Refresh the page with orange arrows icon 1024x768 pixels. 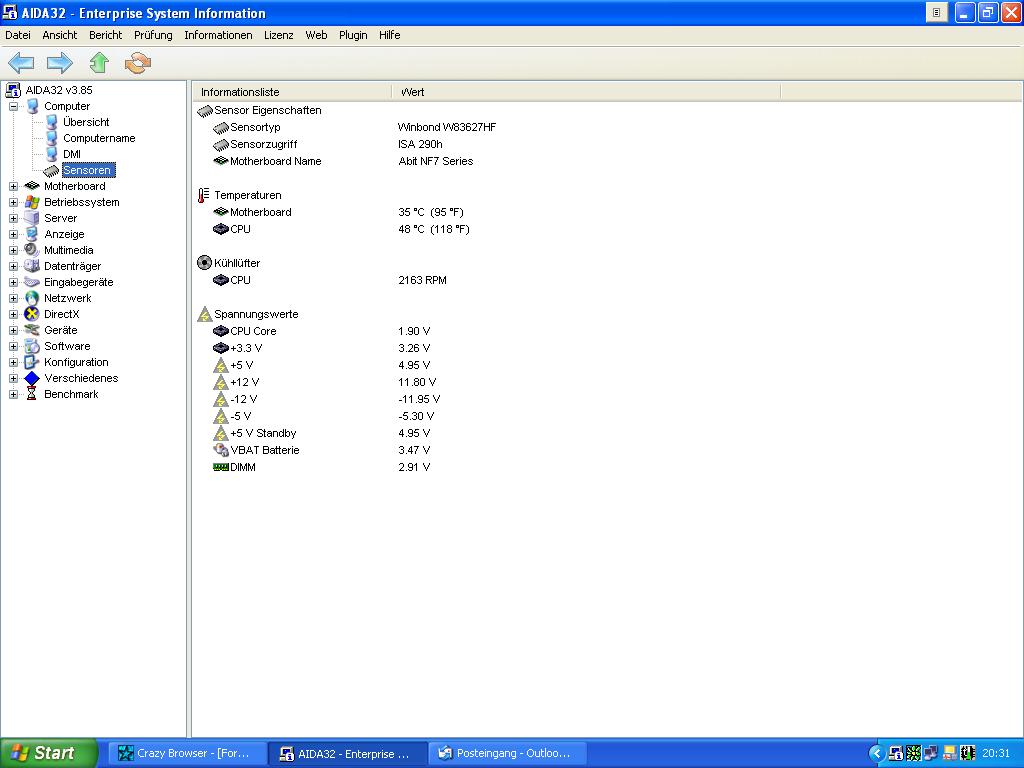point(138,63)
